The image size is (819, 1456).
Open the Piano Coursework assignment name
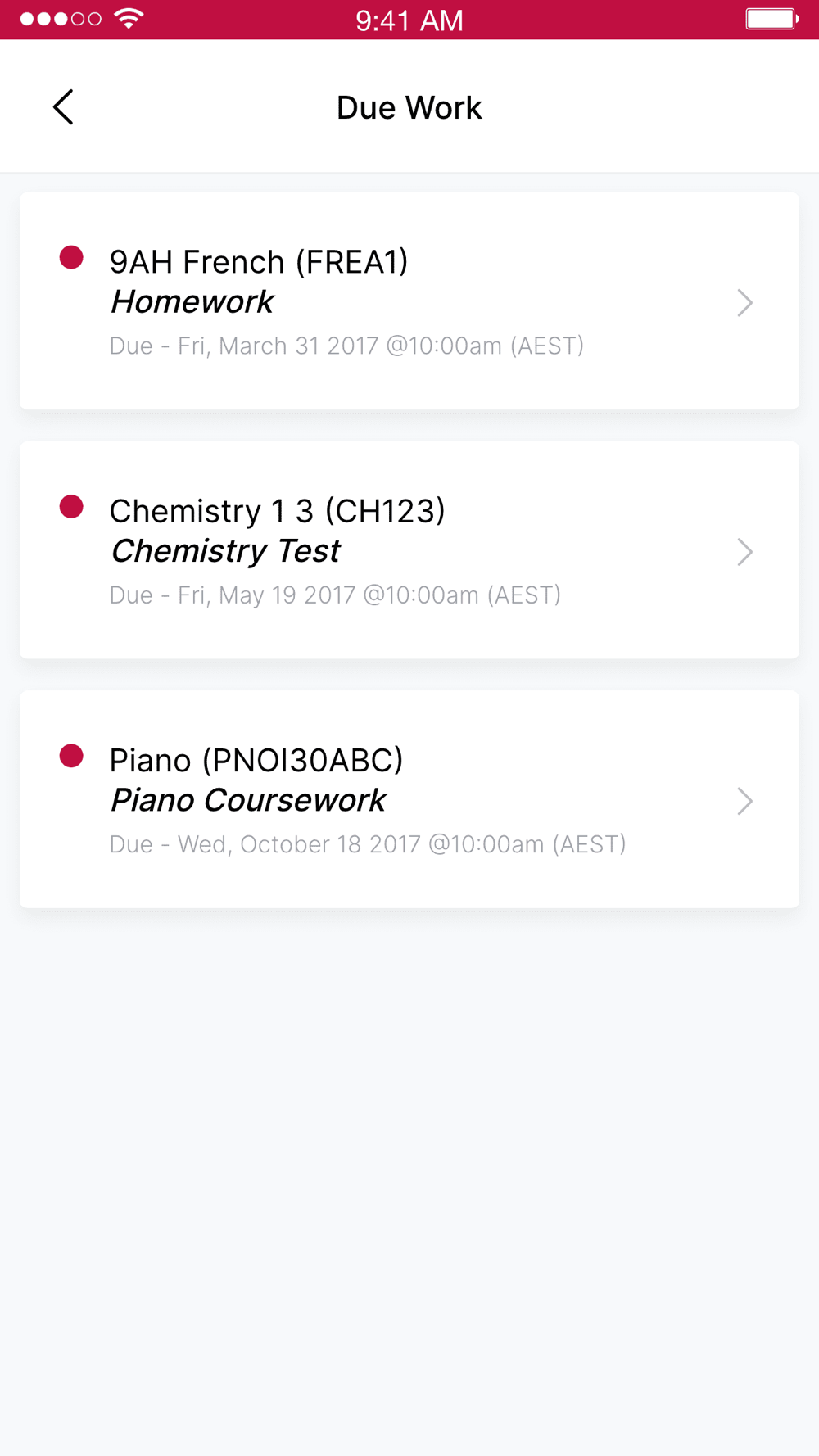[248, 800]
